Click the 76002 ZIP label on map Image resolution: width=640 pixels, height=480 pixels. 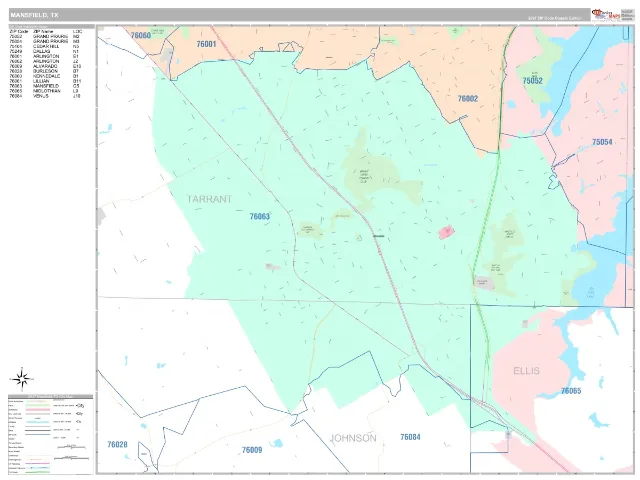[x=468, y=98]
